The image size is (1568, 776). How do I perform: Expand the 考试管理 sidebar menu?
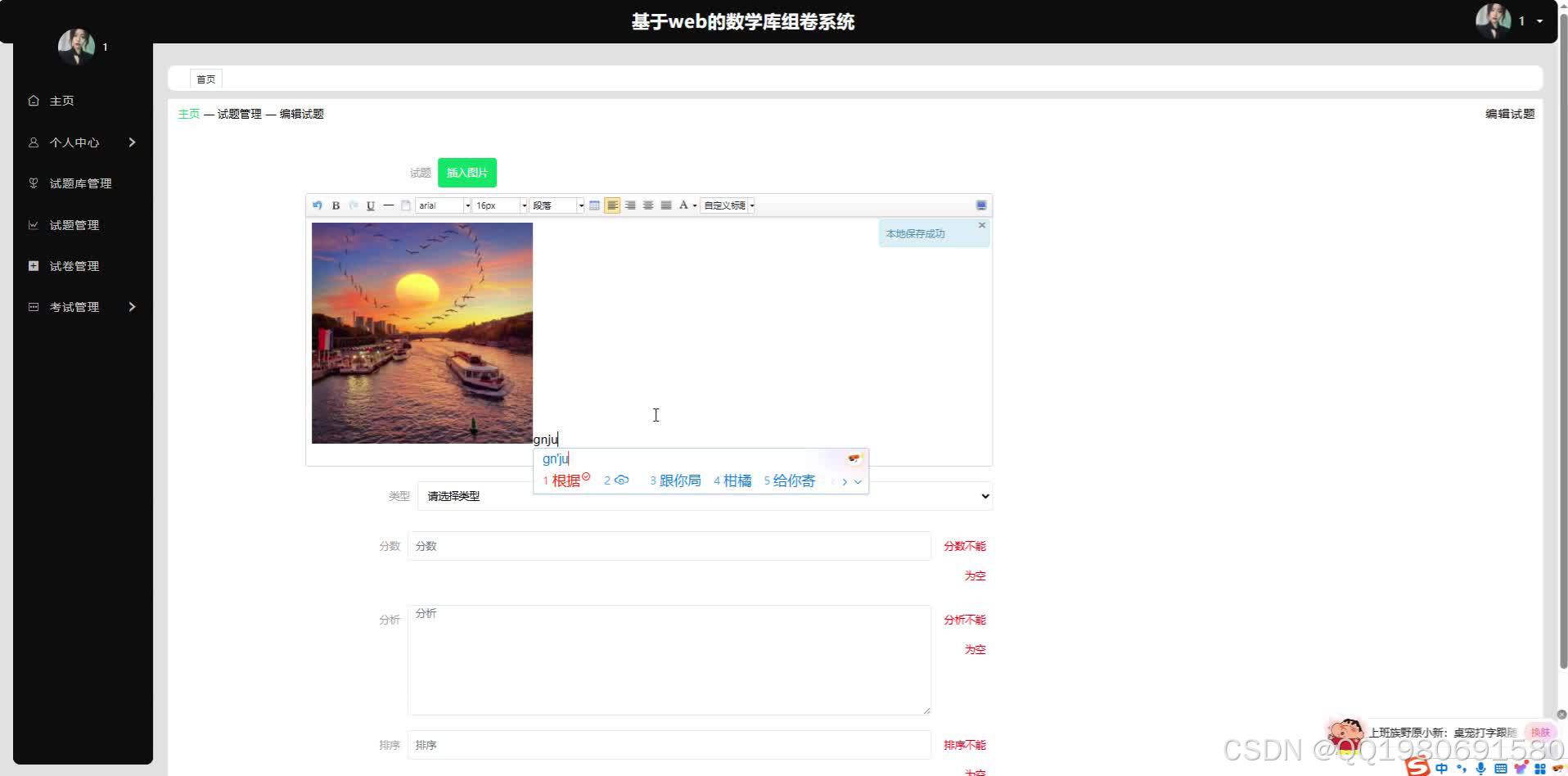coord(74,306)
